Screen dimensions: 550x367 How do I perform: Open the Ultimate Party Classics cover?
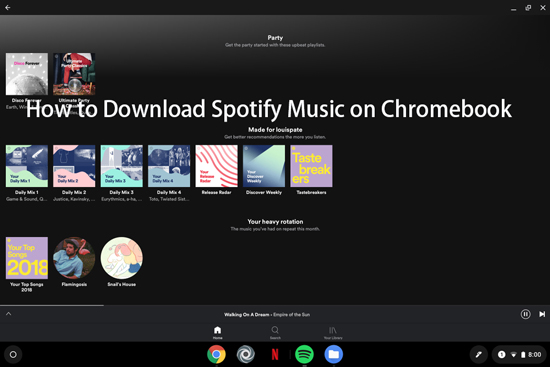click(x=74, y=74)
